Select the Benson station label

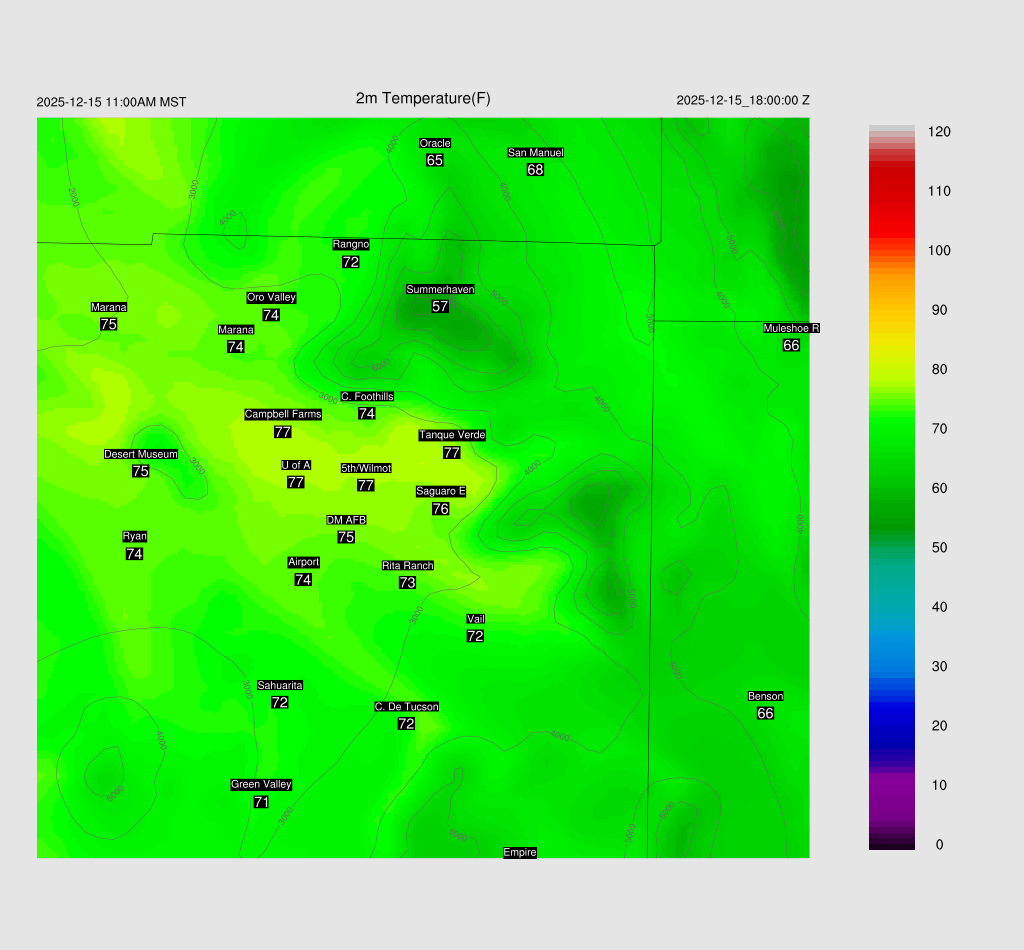(x=765, y=696)
